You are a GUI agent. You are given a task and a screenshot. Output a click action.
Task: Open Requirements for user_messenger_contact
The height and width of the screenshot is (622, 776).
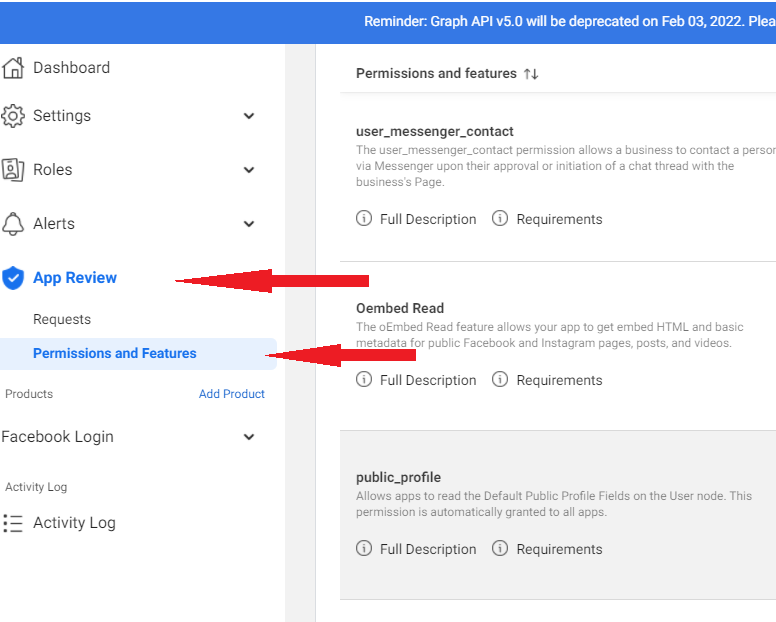tap(559, 219)
